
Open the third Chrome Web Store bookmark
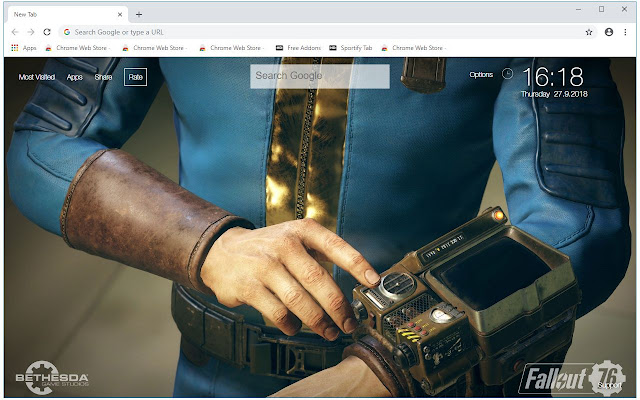[231, 48]
